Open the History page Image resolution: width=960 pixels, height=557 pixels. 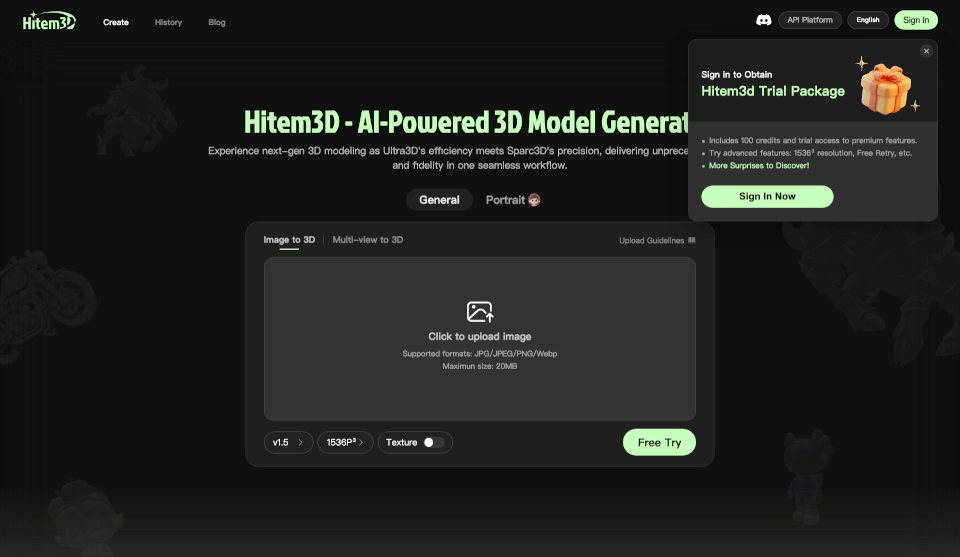click(168, 22)
